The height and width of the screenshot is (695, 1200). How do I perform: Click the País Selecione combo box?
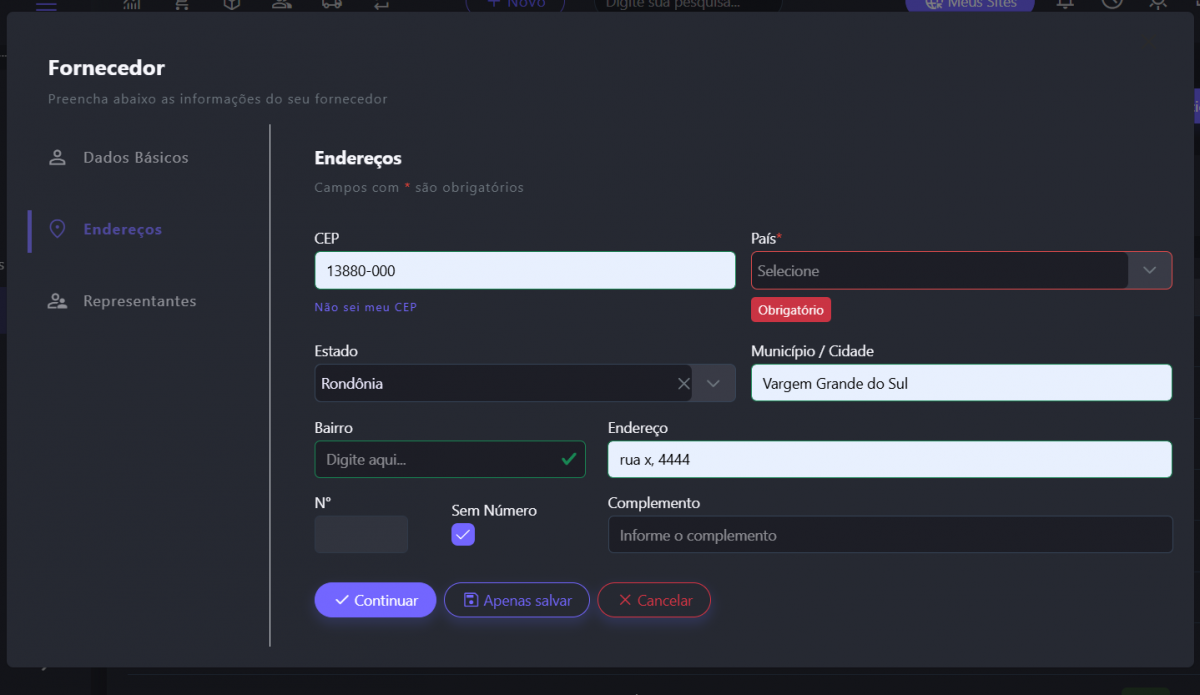click(938, 271)
